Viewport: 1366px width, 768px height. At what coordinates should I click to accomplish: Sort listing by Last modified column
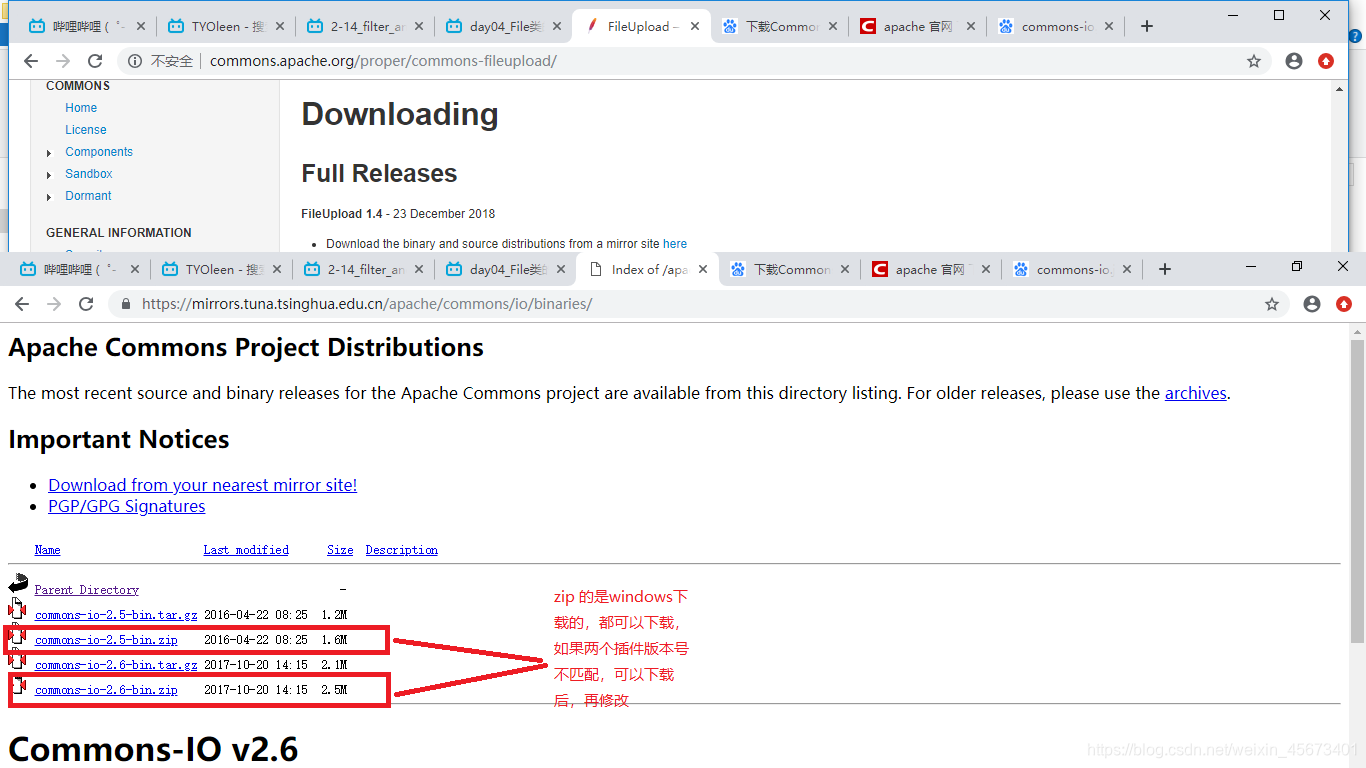pyautogui.click(x=246, y=550)
